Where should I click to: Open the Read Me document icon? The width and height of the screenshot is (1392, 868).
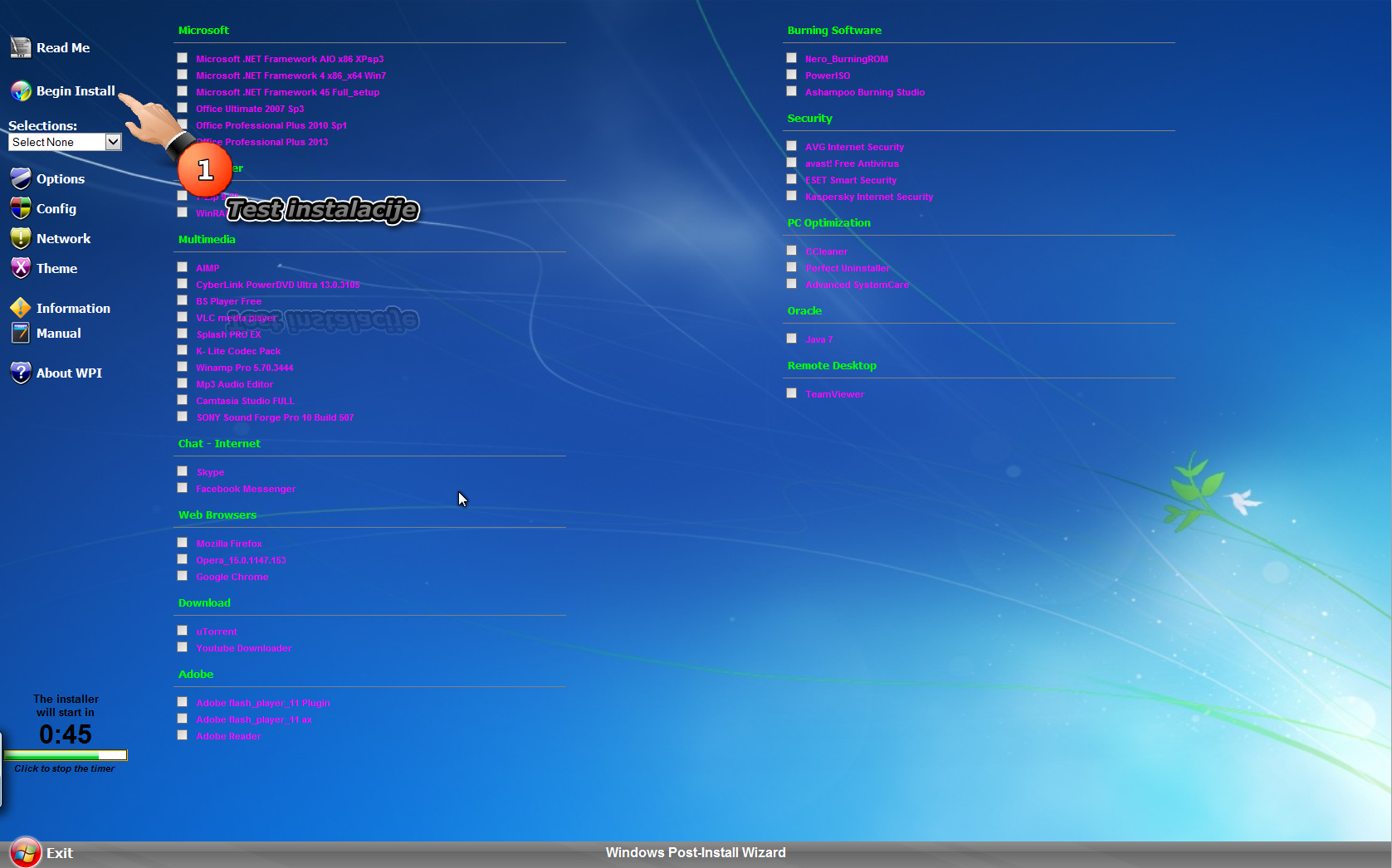(21, 48)
